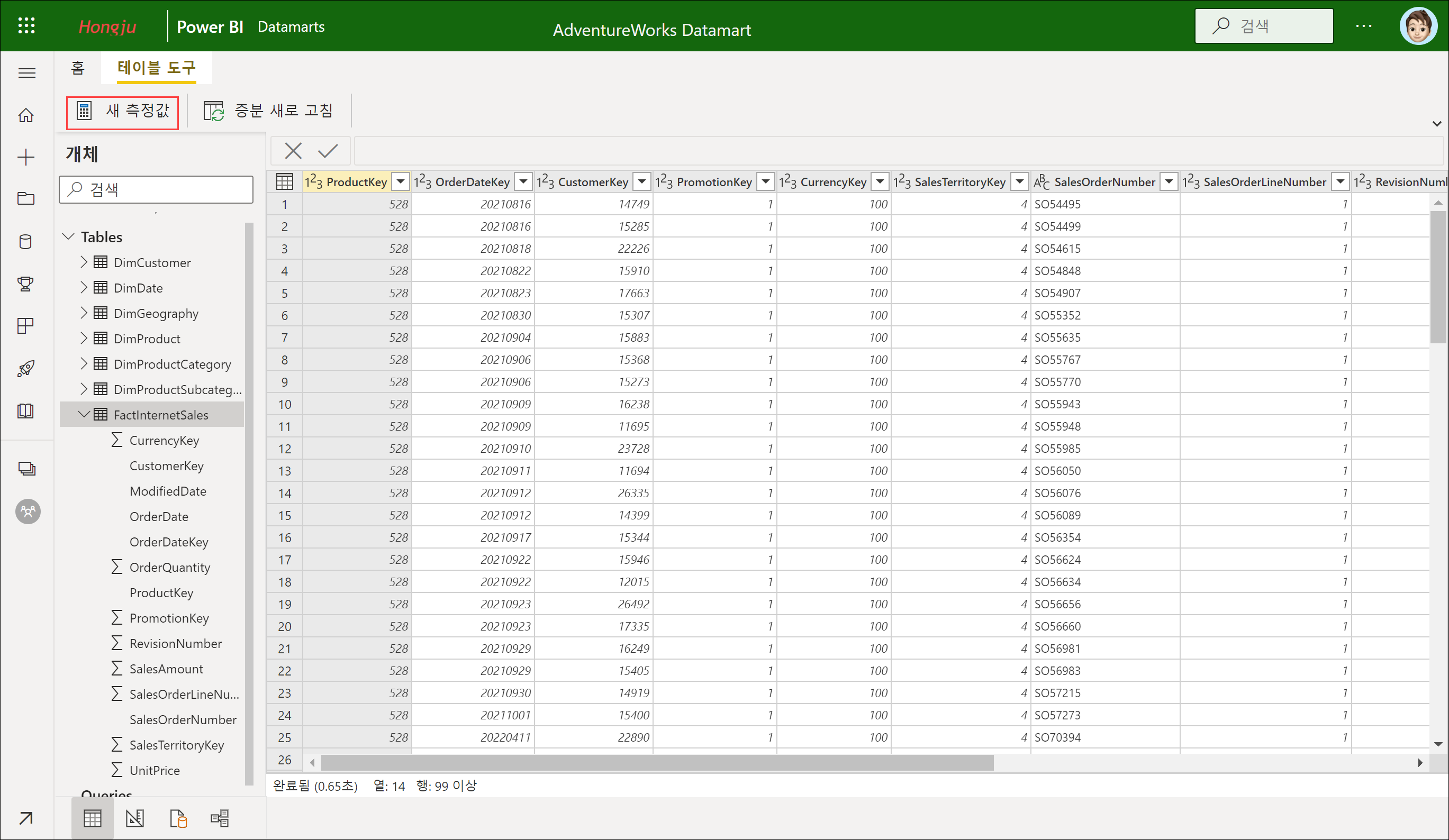
Task: Open the Goals trophy icon in sidebar
Action: [x=26, y=283]
